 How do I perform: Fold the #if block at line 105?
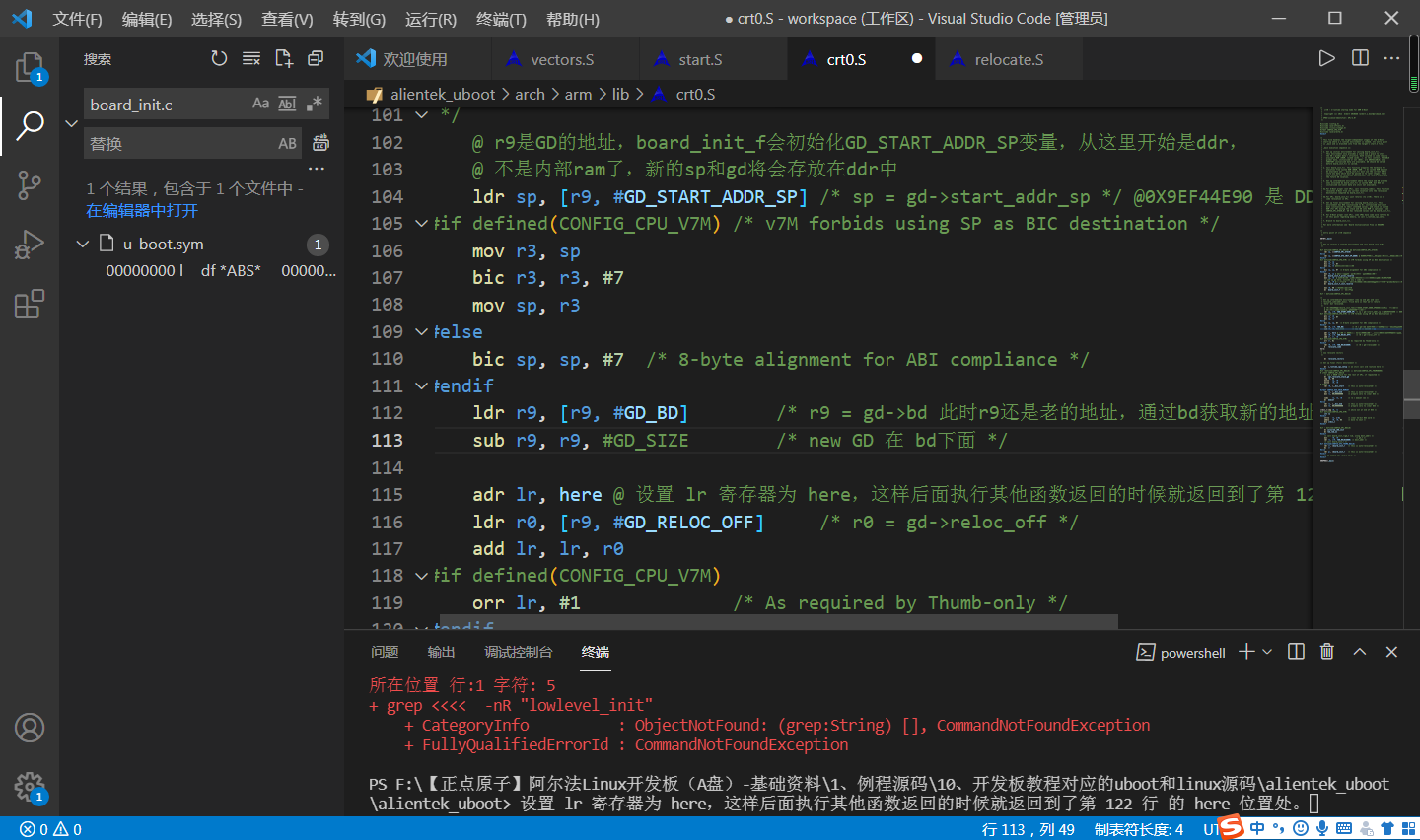[x=422, y=224]
